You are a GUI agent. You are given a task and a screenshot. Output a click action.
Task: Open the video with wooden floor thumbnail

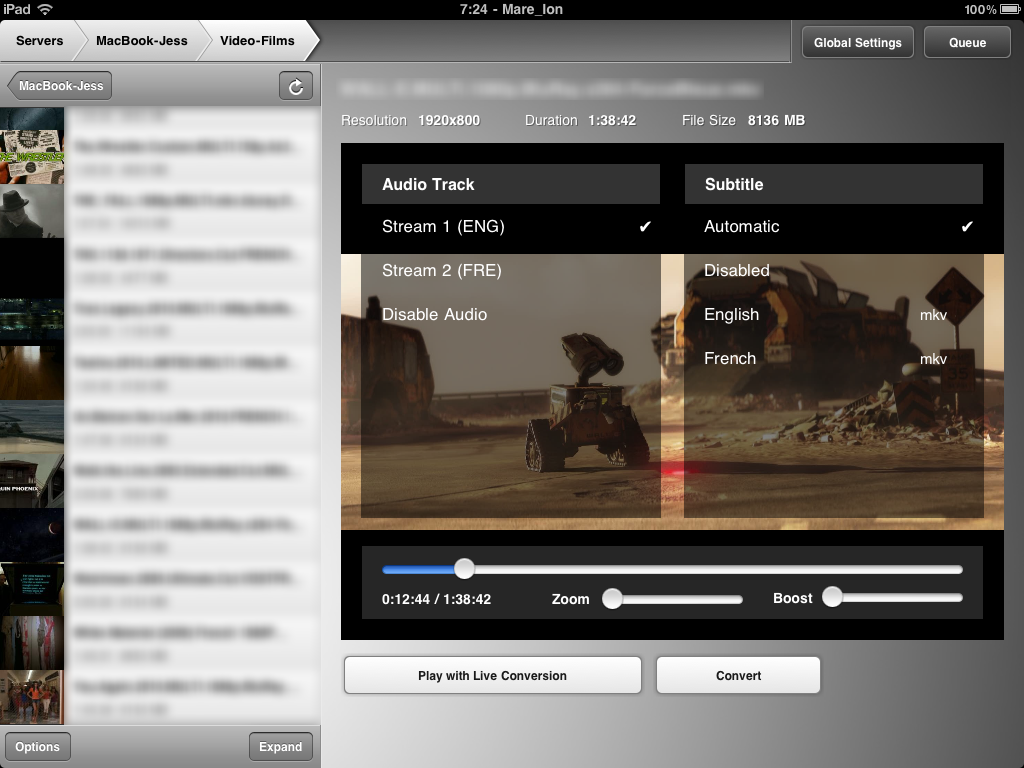pyautogui.click(x=32, y=372)
